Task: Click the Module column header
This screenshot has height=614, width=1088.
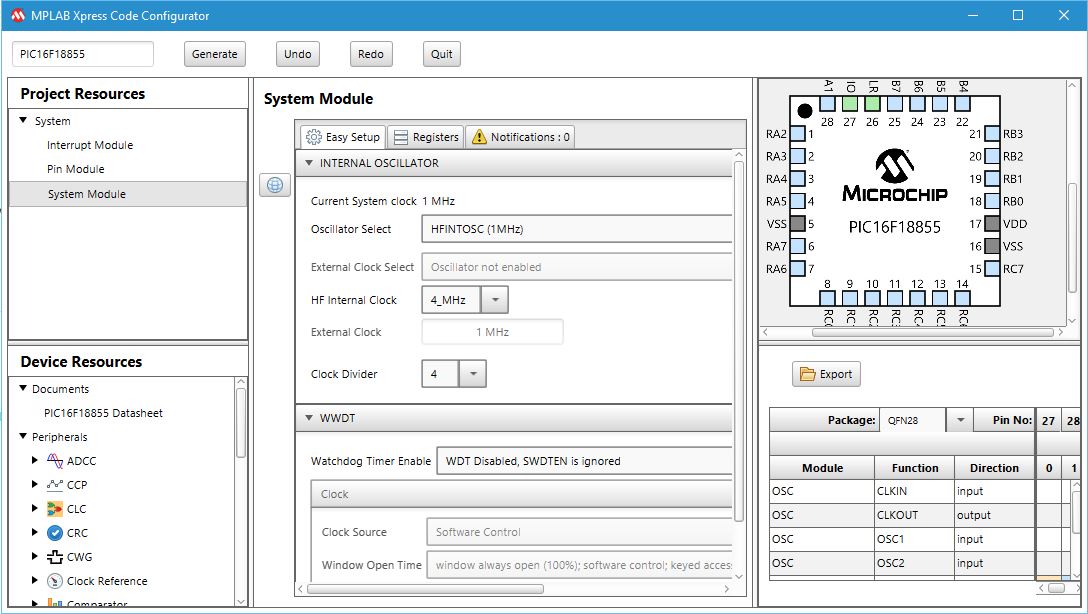Action: 822,468
